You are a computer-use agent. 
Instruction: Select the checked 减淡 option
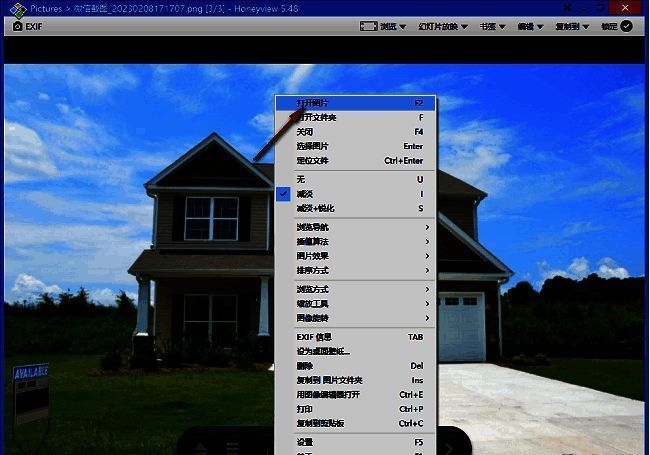pyautogui.click(x=306, y=194)
